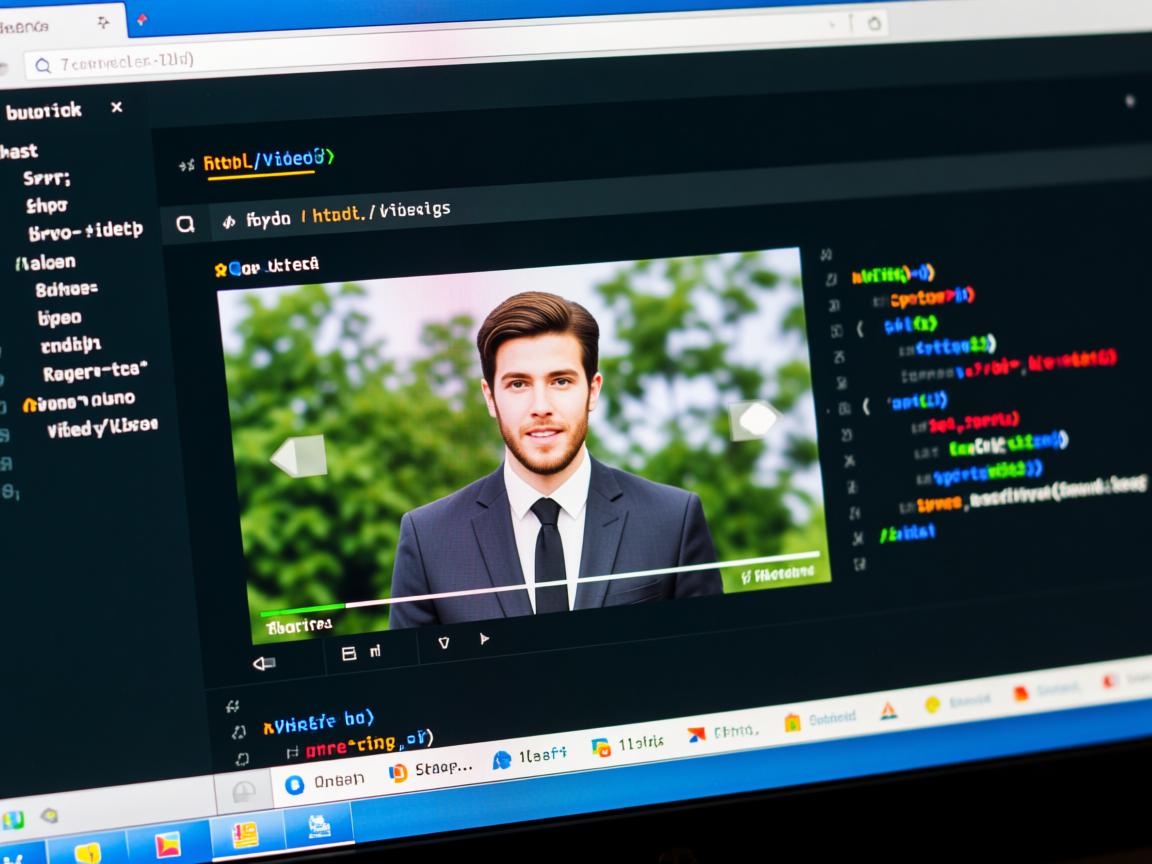Click the play triangle below the video

485,639
